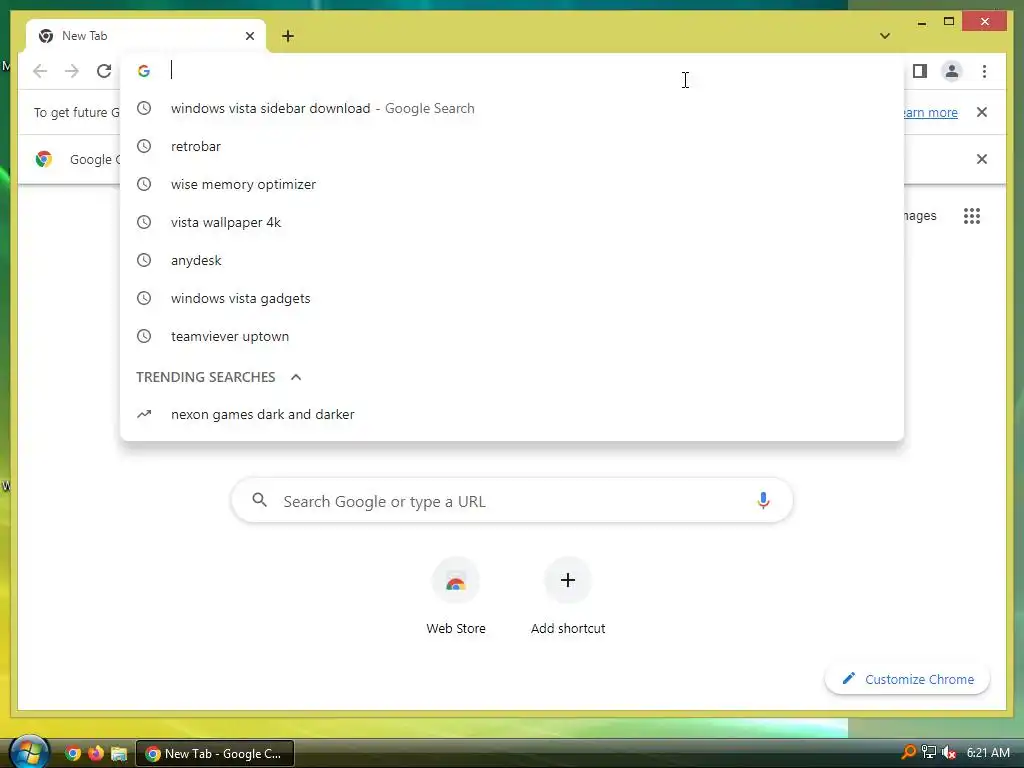Choose 'windows vista sidebar download' suggestion
The height and width of the screenshot is (768, 1024).
pyautogui.click(x=512, y=108)
